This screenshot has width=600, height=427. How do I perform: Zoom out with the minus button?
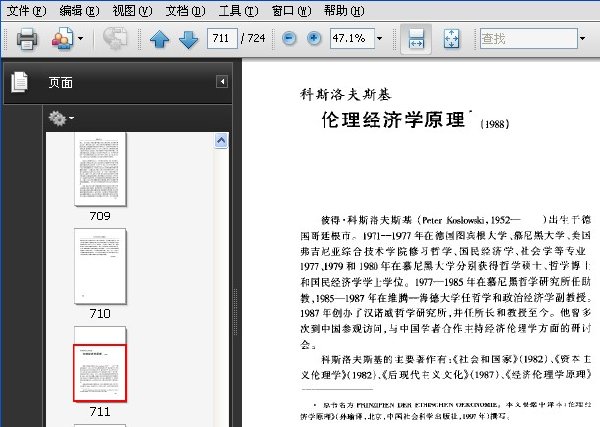(289, 38)
